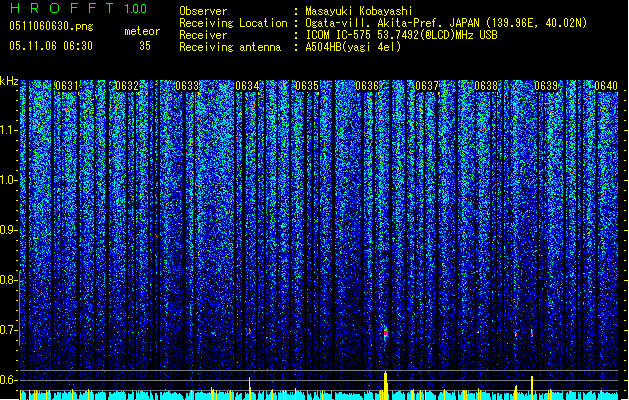629x400 pixels.
Task: Click the "Observer" field label
Action: pos(203,11)
